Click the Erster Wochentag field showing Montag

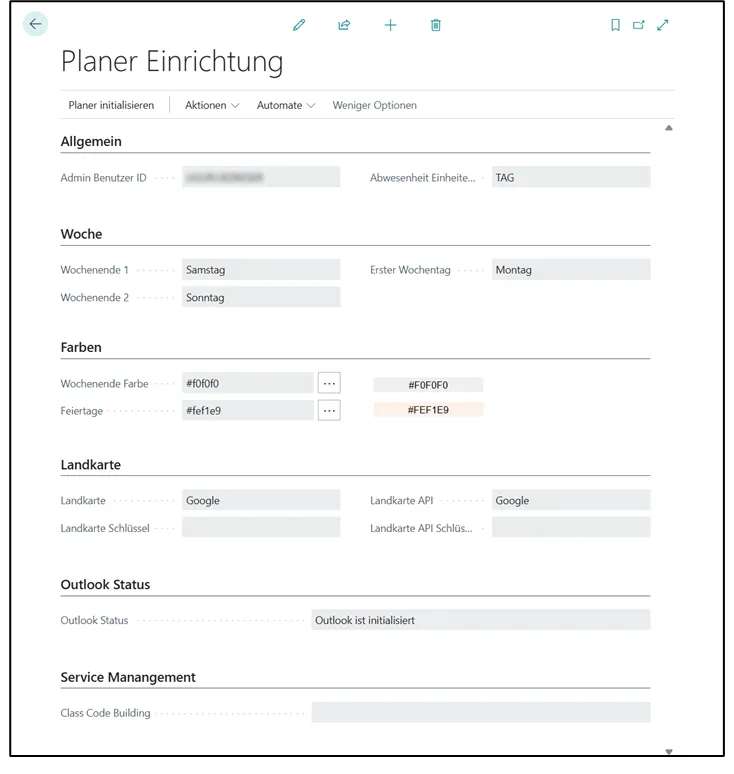tap(570, 270)
